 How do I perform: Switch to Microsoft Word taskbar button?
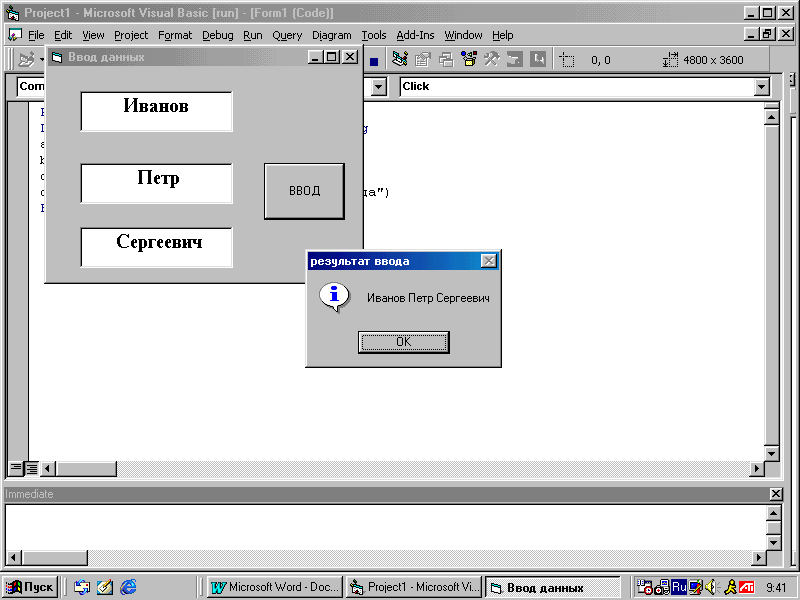coord(275,587)
